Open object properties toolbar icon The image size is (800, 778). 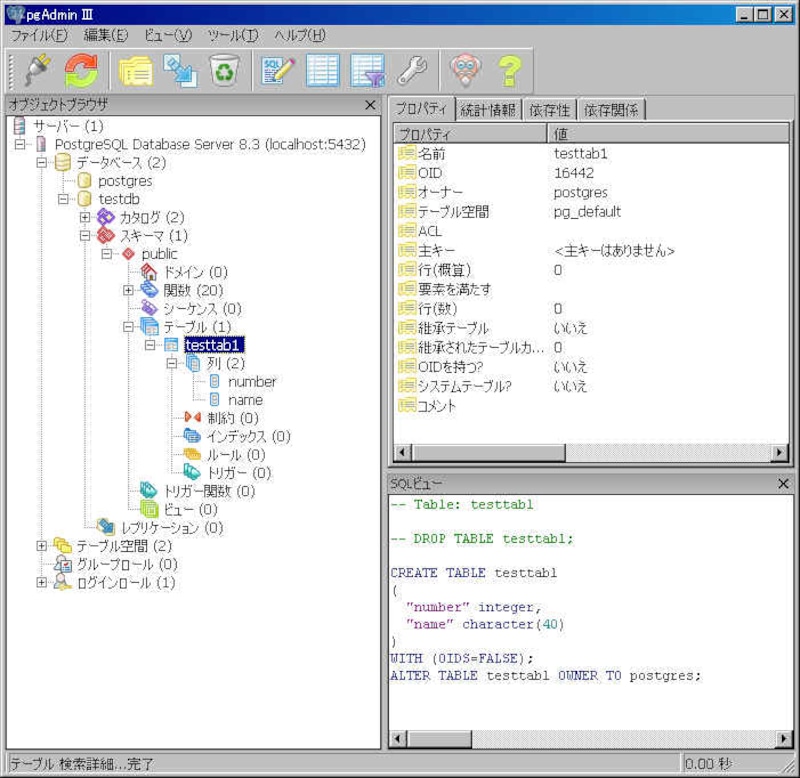[x=135, y=71]
